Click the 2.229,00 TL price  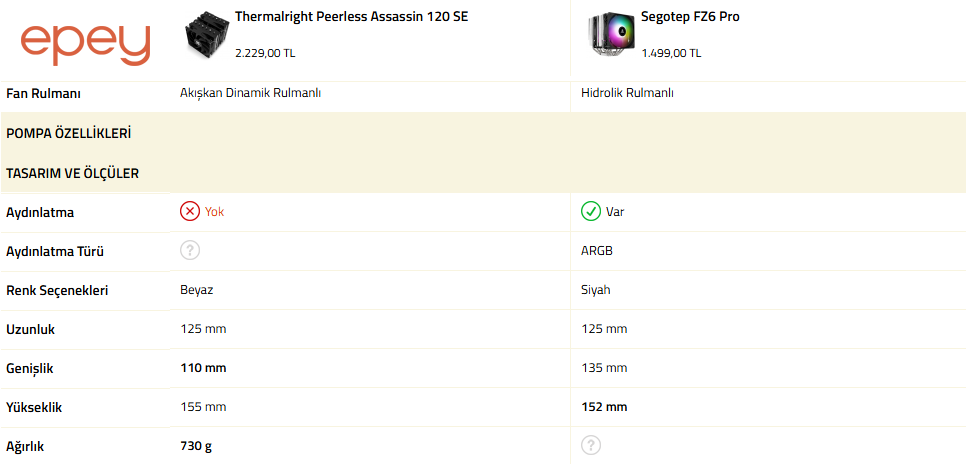coord(265,53)
